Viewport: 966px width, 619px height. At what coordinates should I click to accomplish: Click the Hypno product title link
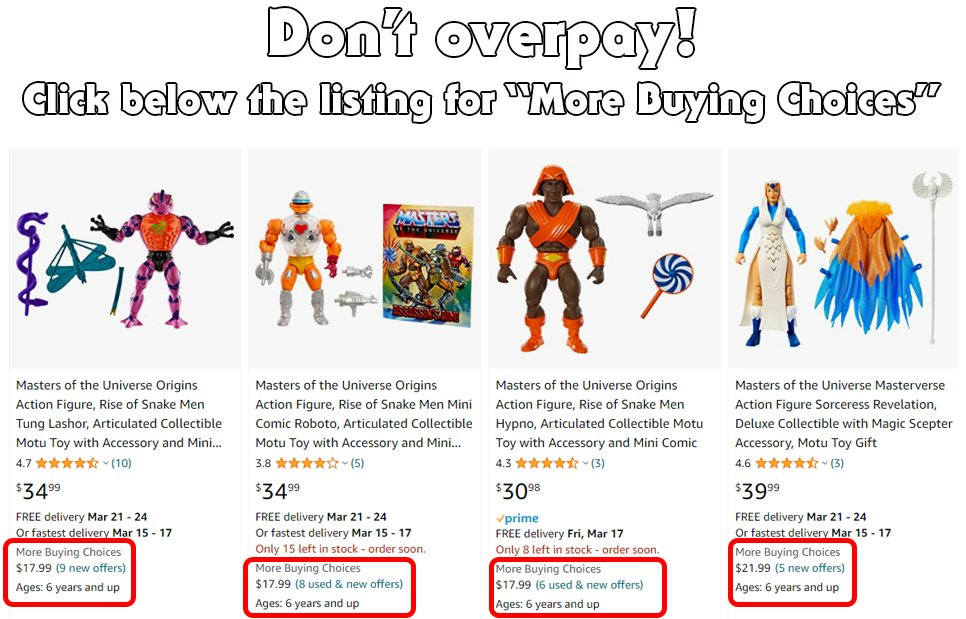(599, 414)
